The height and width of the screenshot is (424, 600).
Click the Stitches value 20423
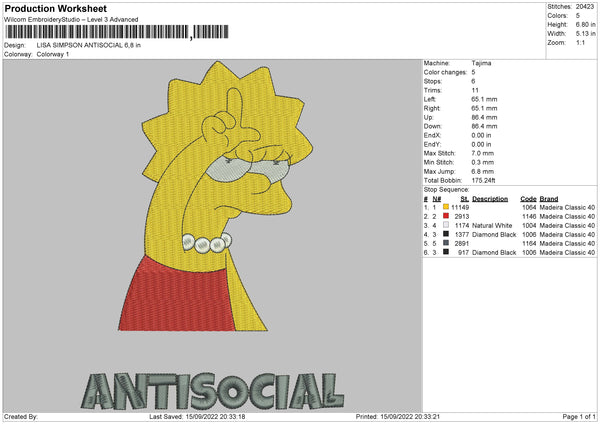click(x=585, y=7)
